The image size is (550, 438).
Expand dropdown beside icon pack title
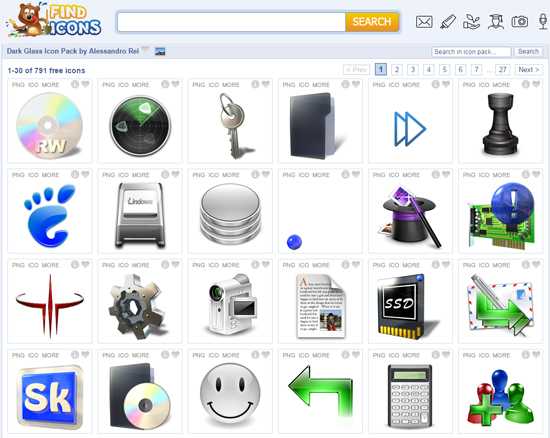(x=145, y=49)
